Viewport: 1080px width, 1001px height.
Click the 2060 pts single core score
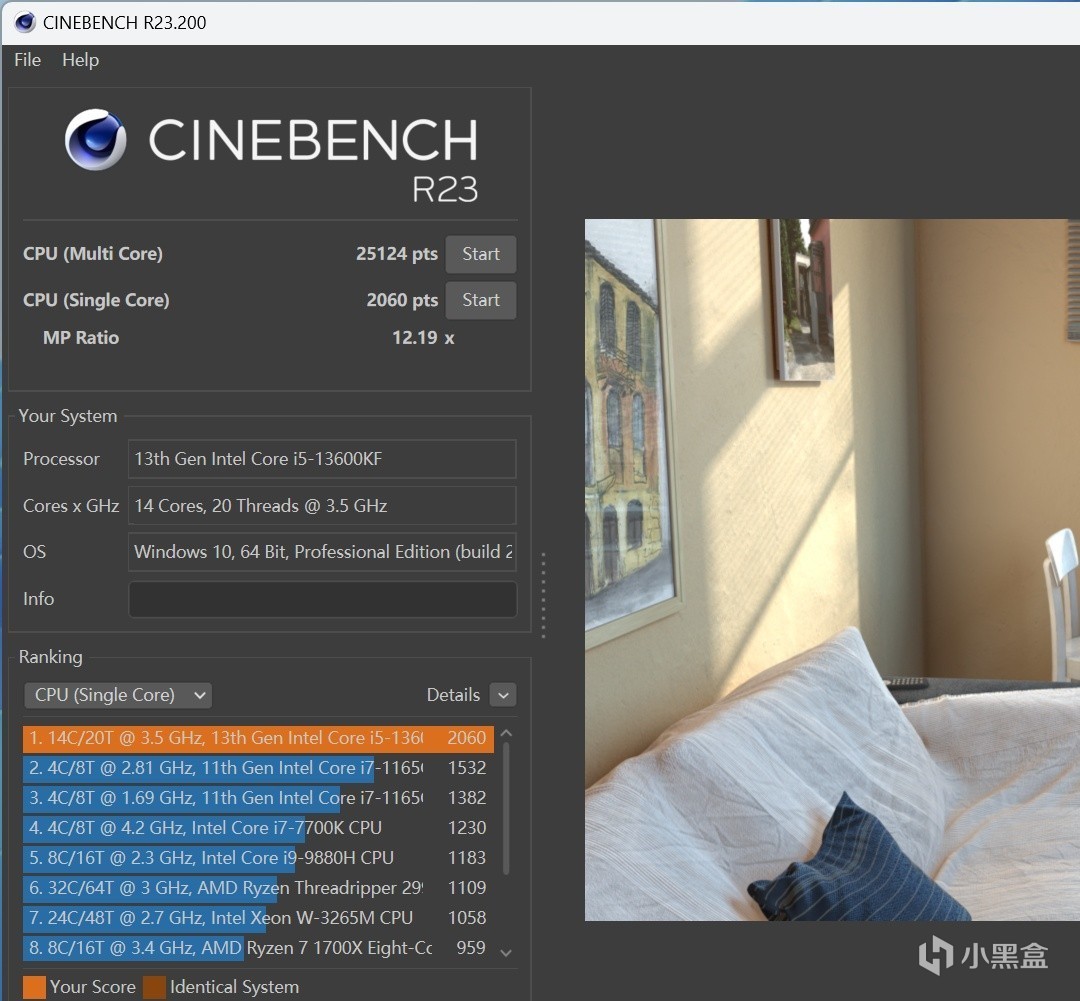[x=402, y=300]
